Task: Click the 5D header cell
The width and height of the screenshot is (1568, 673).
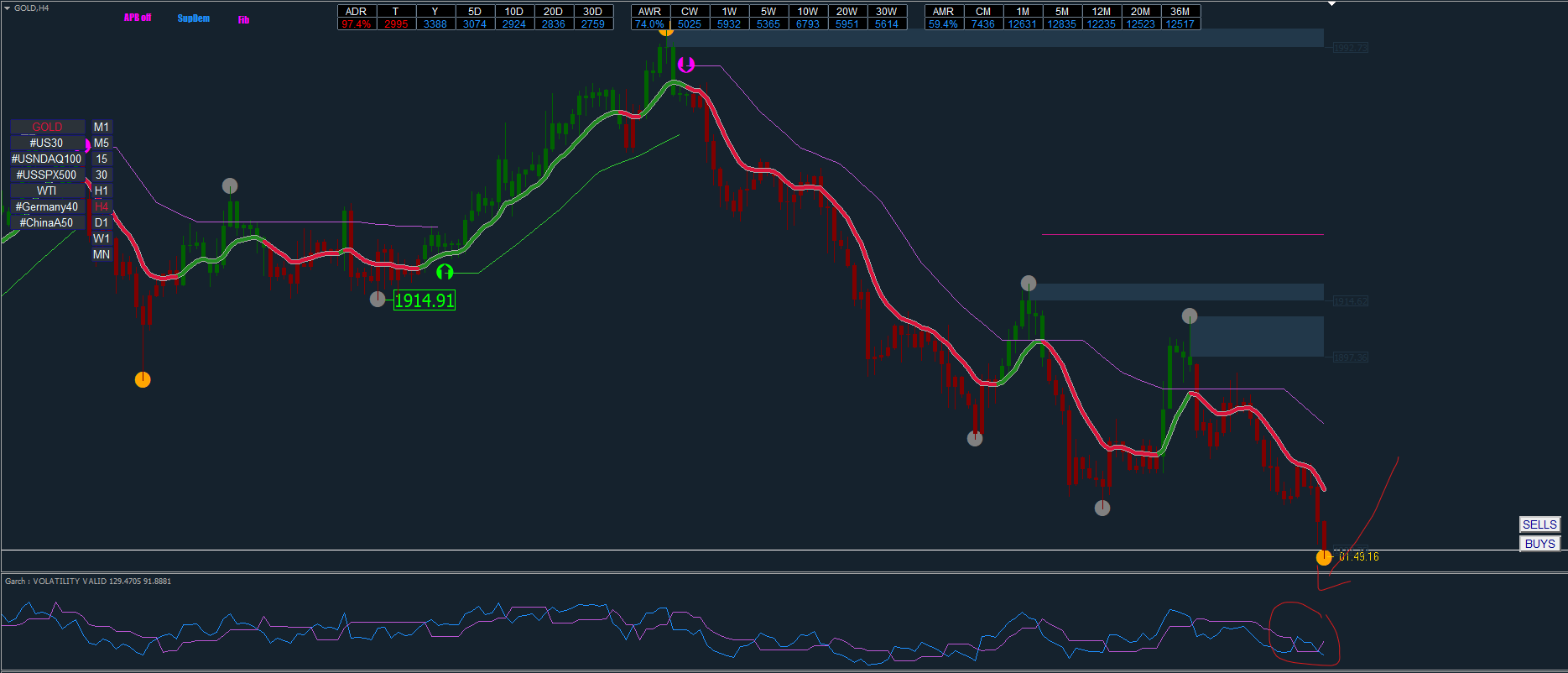Action: coord(475,11)
